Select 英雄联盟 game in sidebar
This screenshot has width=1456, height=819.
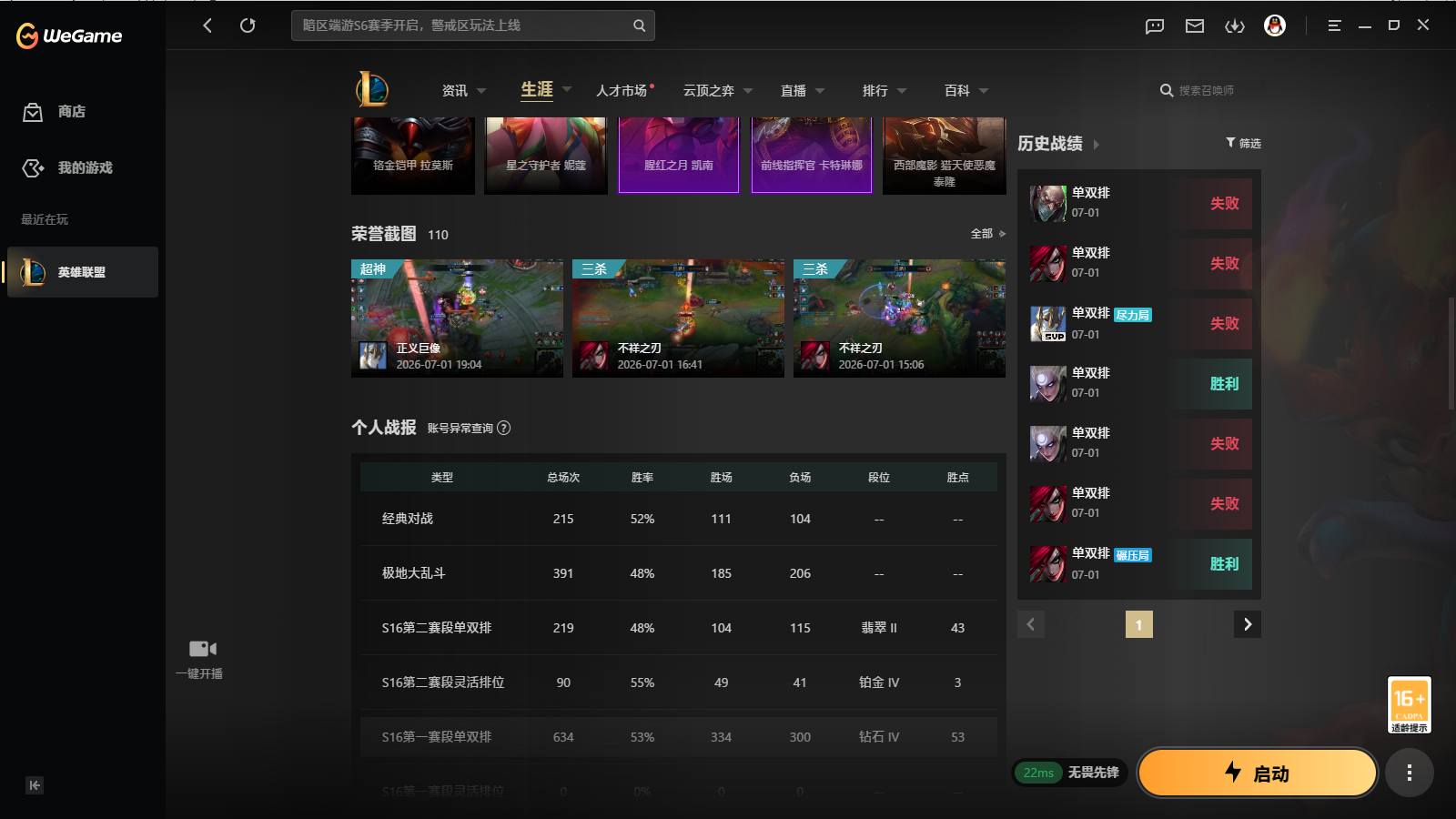pyautogui.click(x=83, y=272)
